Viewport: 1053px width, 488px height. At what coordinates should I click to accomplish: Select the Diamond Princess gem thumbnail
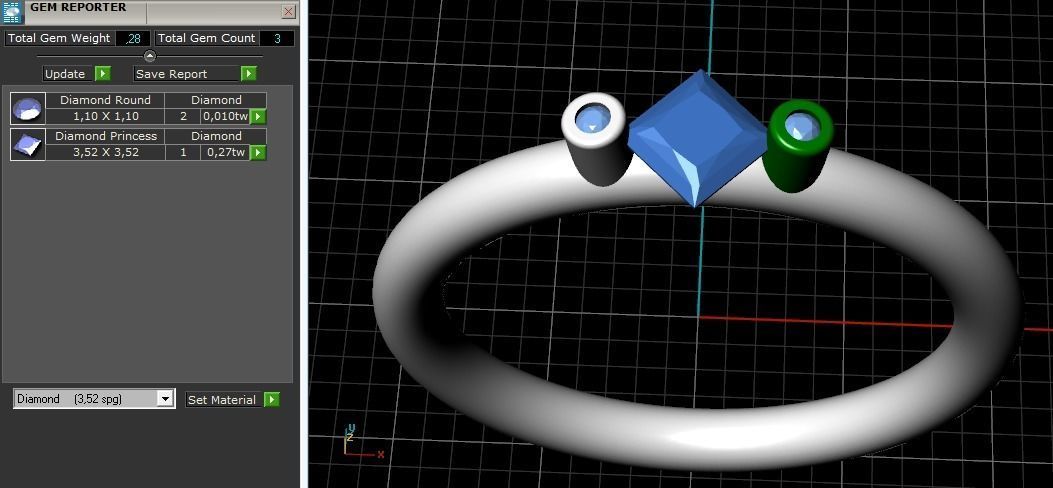[x=28, y=144]
